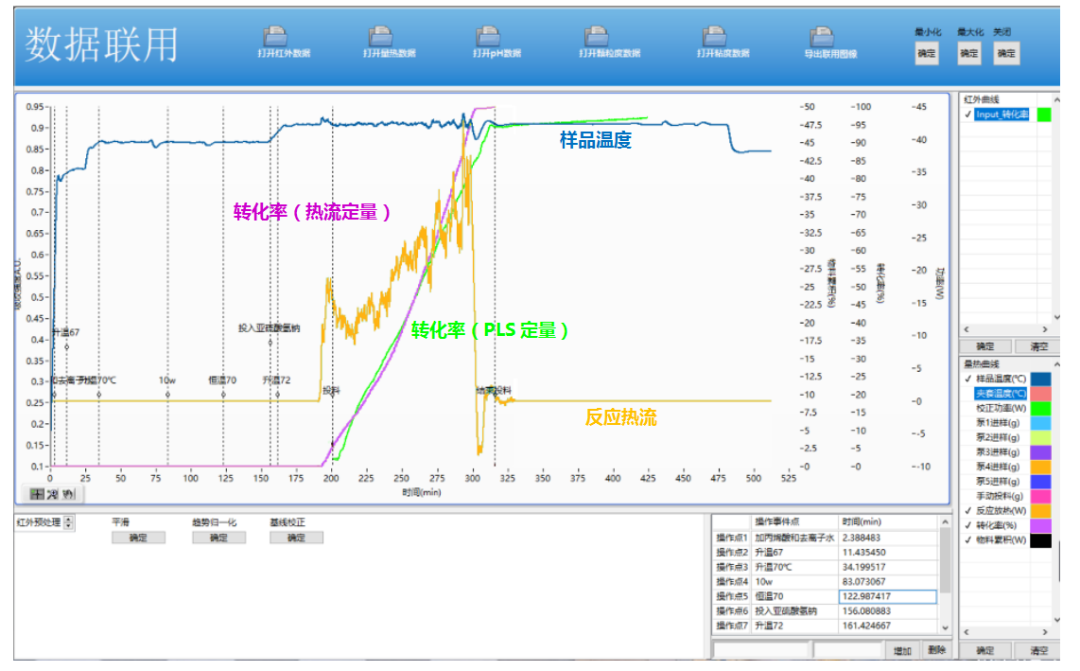This screenshot has height=671, width=1080.
Task: Click the 恒温70 time cell 122.987417
Action: (x=887, y=597)
